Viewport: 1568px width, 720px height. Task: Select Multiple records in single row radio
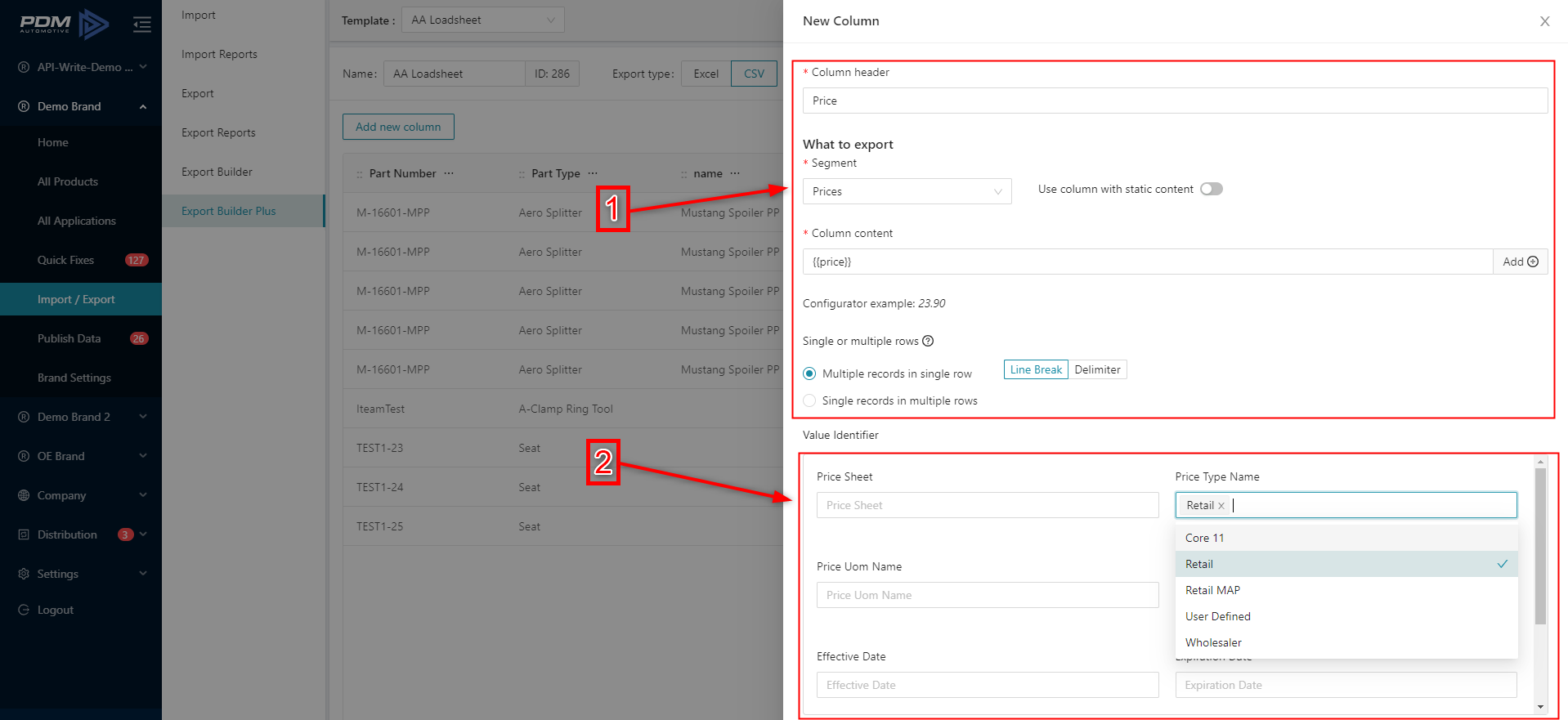tap(809, 373)
